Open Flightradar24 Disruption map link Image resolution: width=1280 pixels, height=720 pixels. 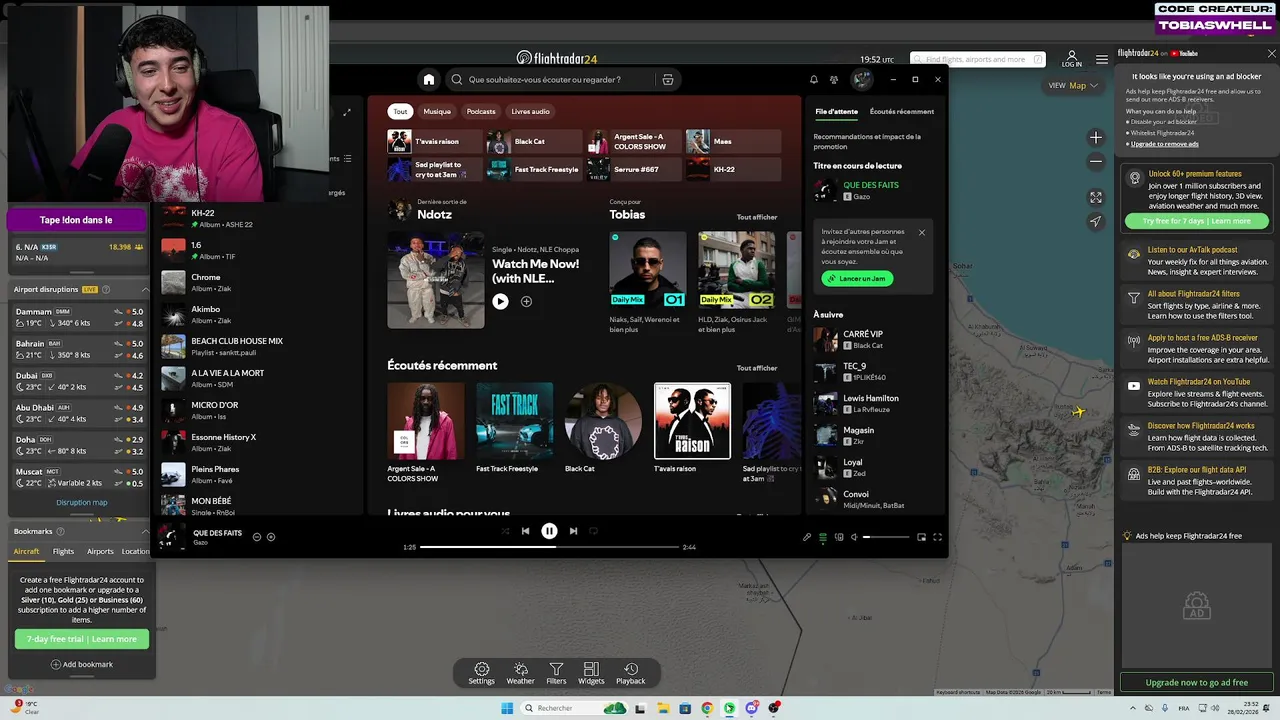tap(82, 503)
